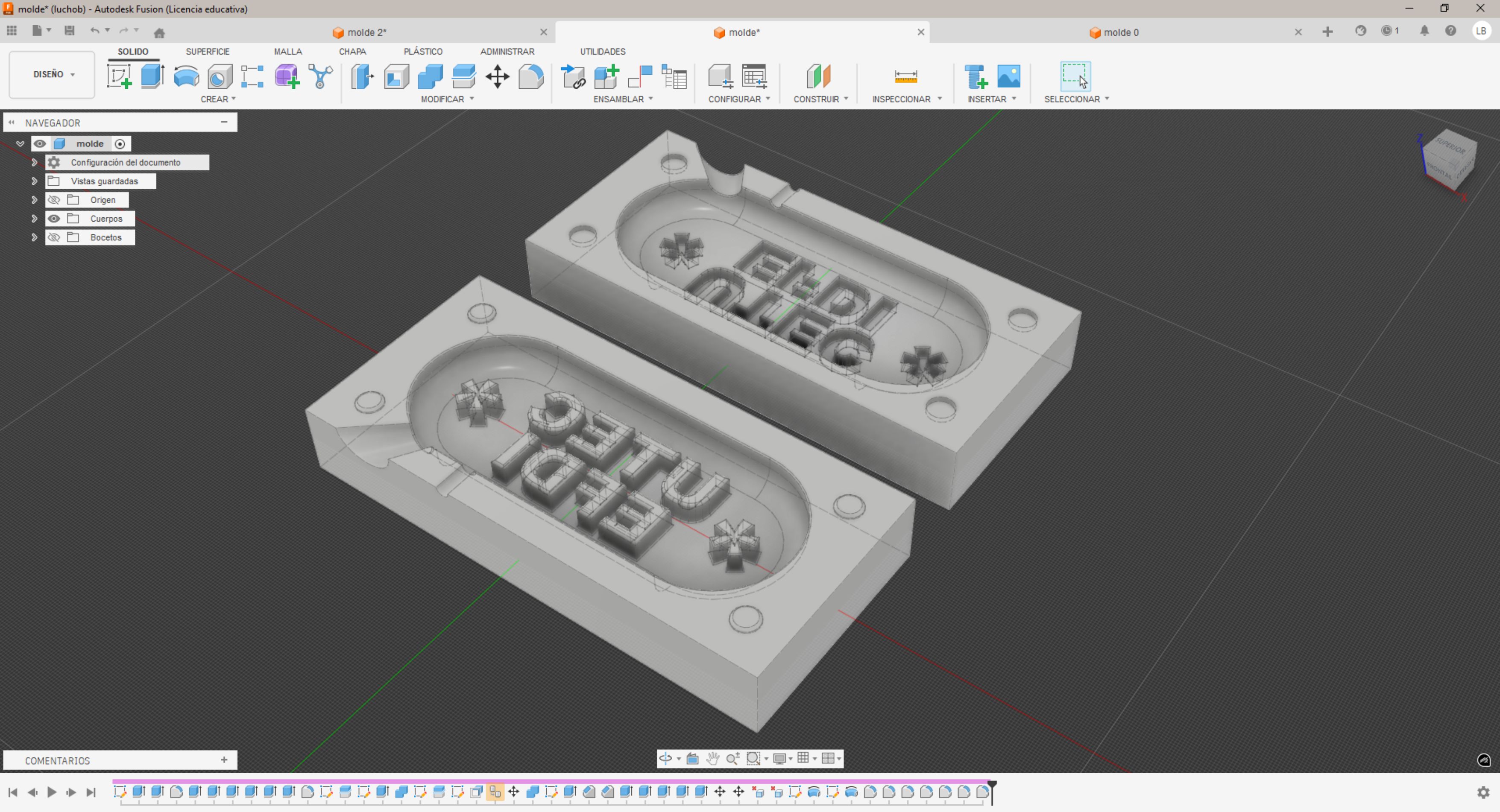Hide the Cuerpos folder visibility
Viewport: 1500px width, 812px height.
(x=54, y=219)
